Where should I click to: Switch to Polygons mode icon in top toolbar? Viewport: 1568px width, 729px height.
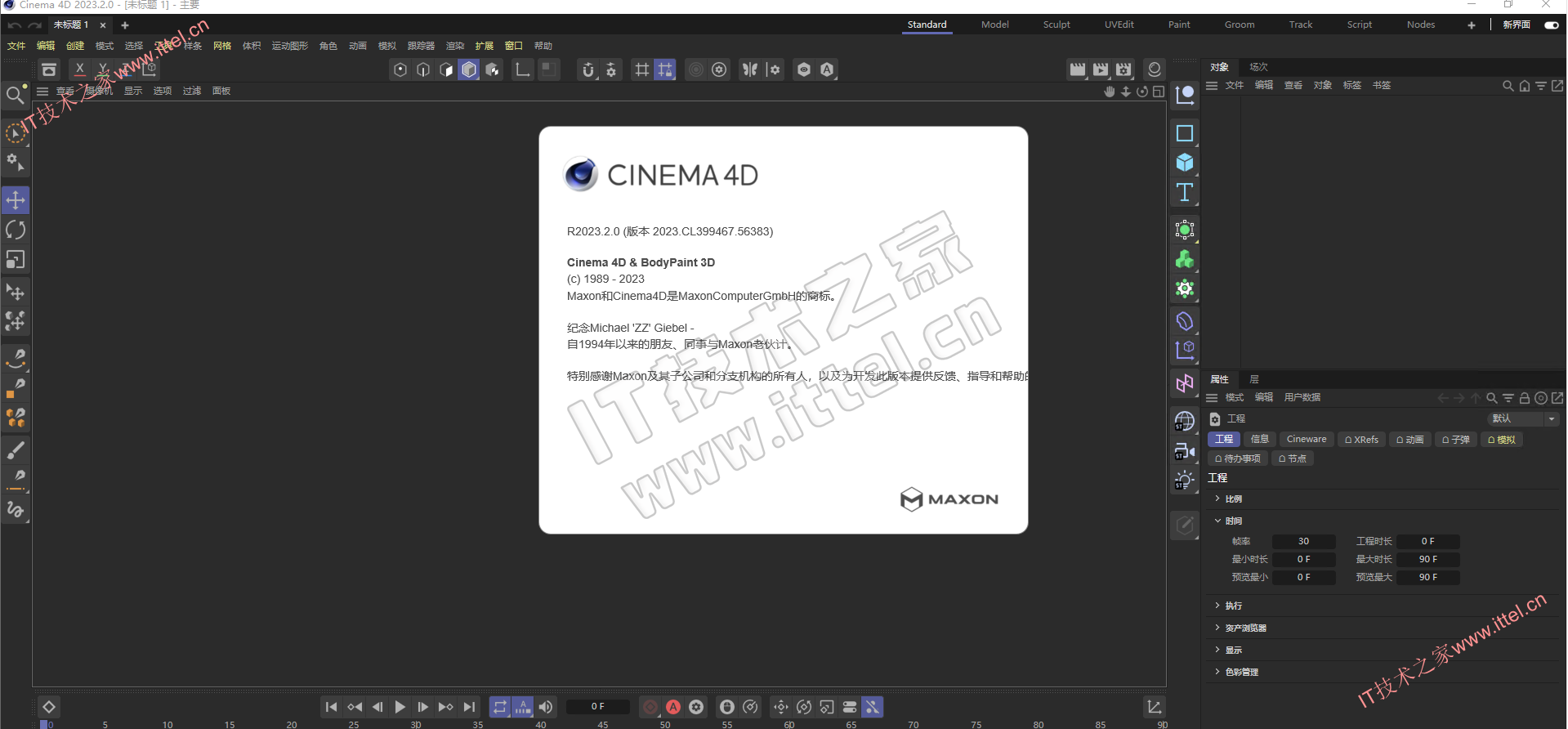(446, 69)
